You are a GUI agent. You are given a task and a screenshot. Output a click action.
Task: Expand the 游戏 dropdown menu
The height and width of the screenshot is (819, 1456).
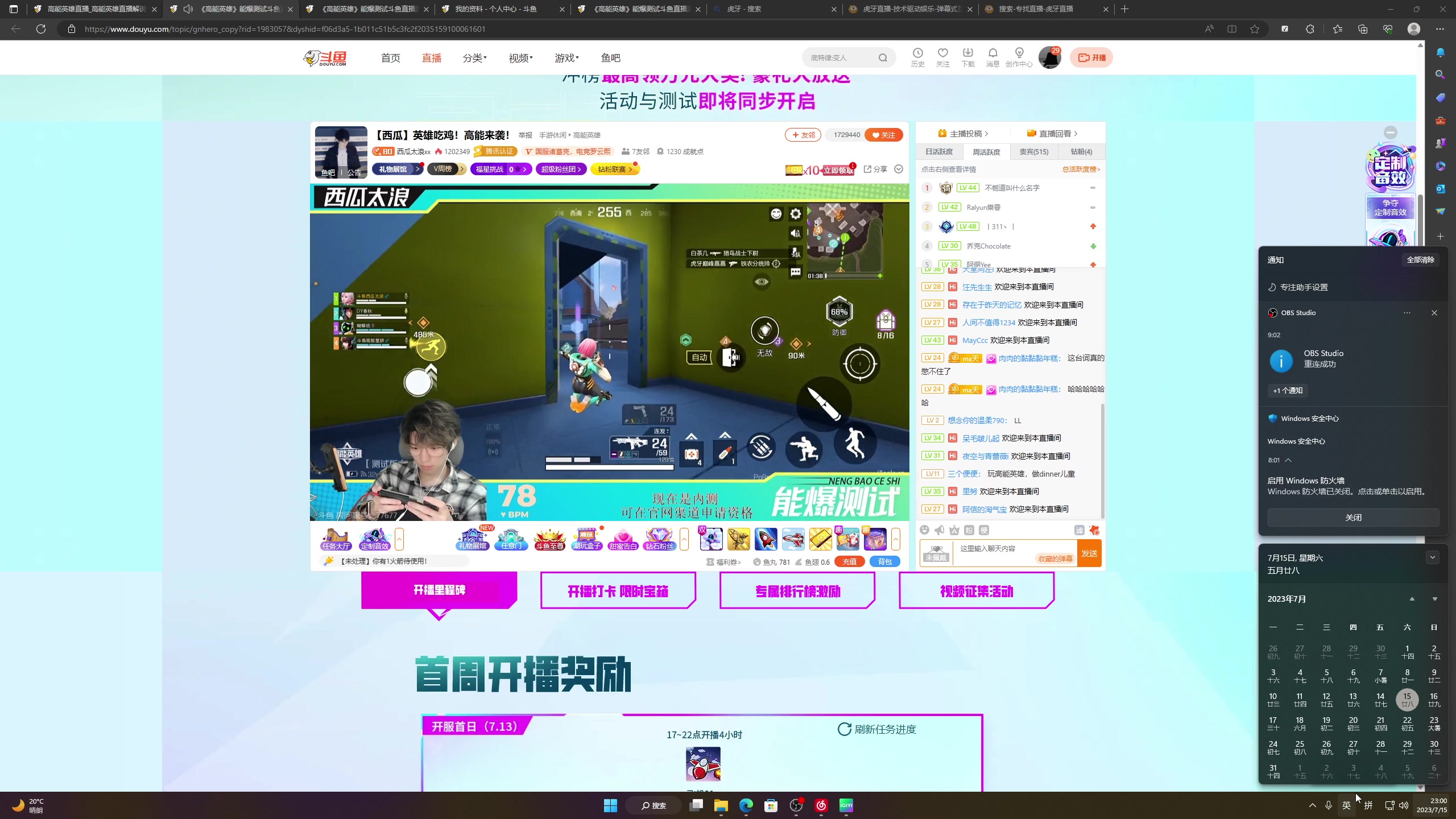point(566,58)
